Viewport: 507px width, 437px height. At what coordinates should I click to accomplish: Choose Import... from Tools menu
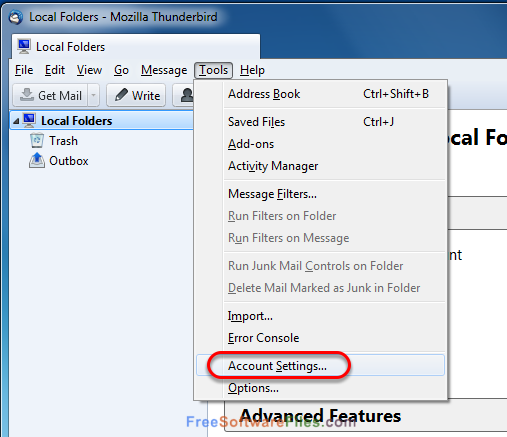click(321, 316)
